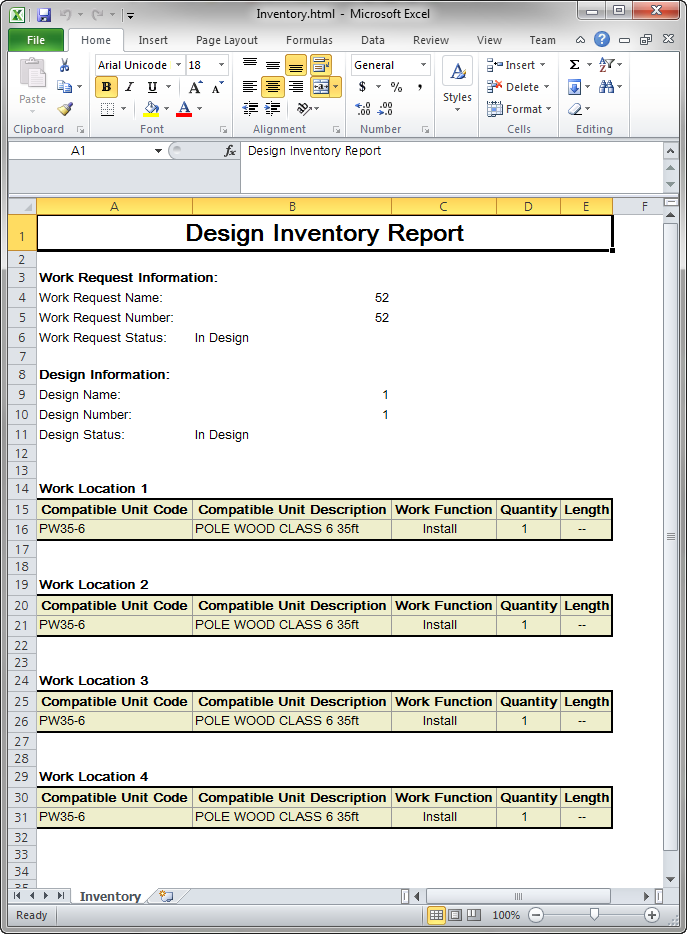Image resolution: width=687 pixels, height=934 pixels.
Task: Click the Percent Style icon
Action: click(396, 87)
